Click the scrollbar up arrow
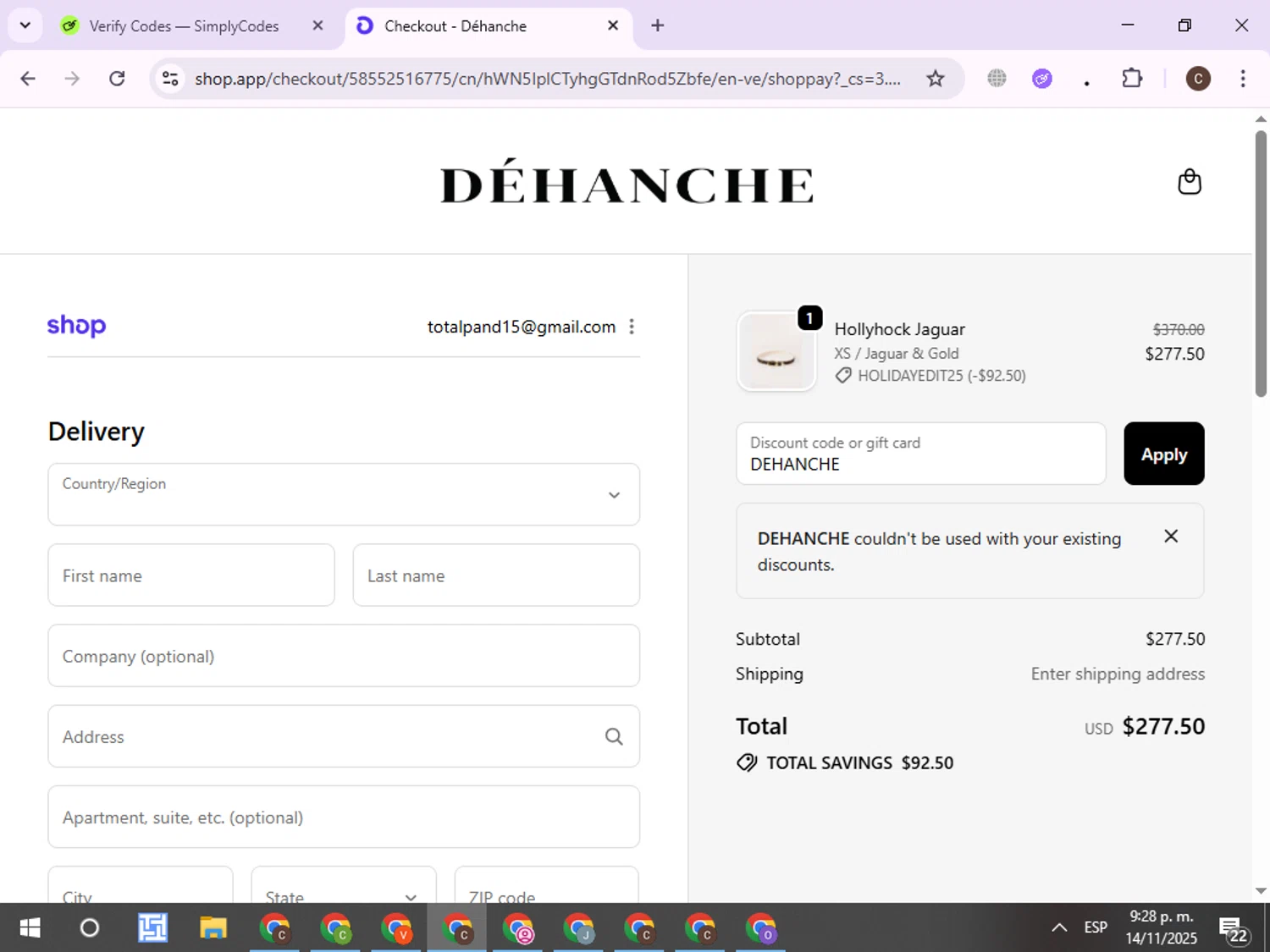 coord(1261,119)
